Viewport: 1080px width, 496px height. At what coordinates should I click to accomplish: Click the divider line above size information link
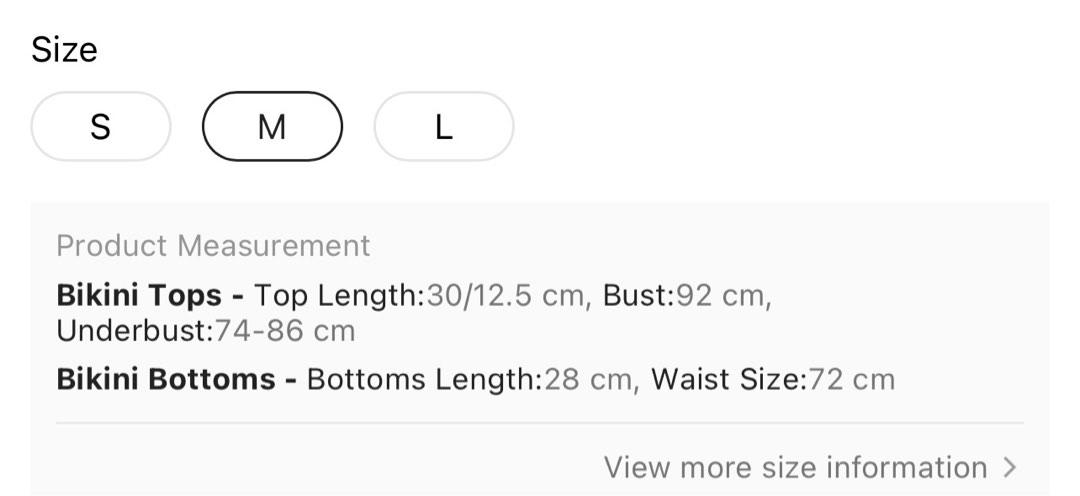(x=540, y=422)
